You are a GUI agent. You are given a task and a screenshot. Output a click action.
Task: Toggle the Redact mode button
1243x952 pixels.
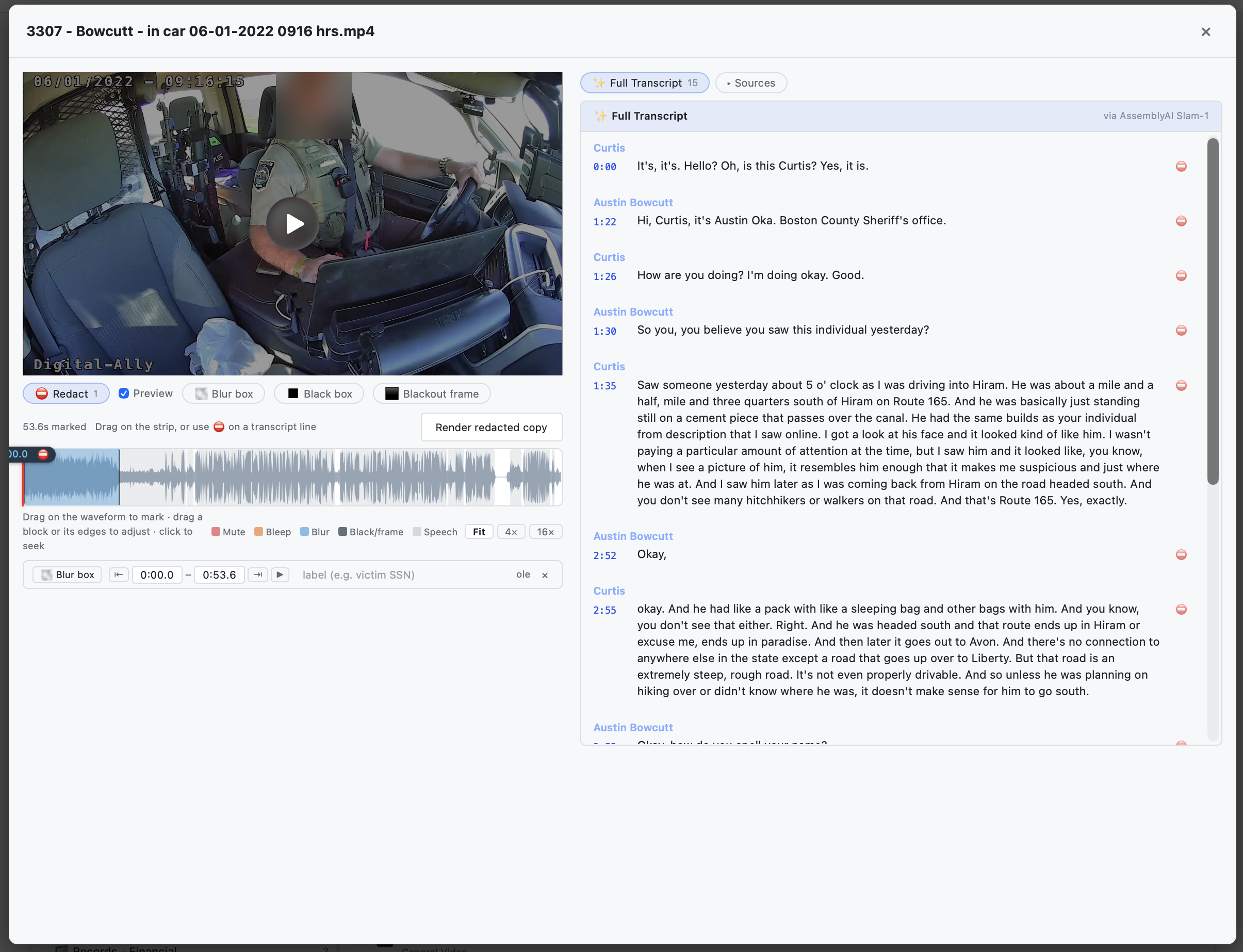[x=67, y=394]
